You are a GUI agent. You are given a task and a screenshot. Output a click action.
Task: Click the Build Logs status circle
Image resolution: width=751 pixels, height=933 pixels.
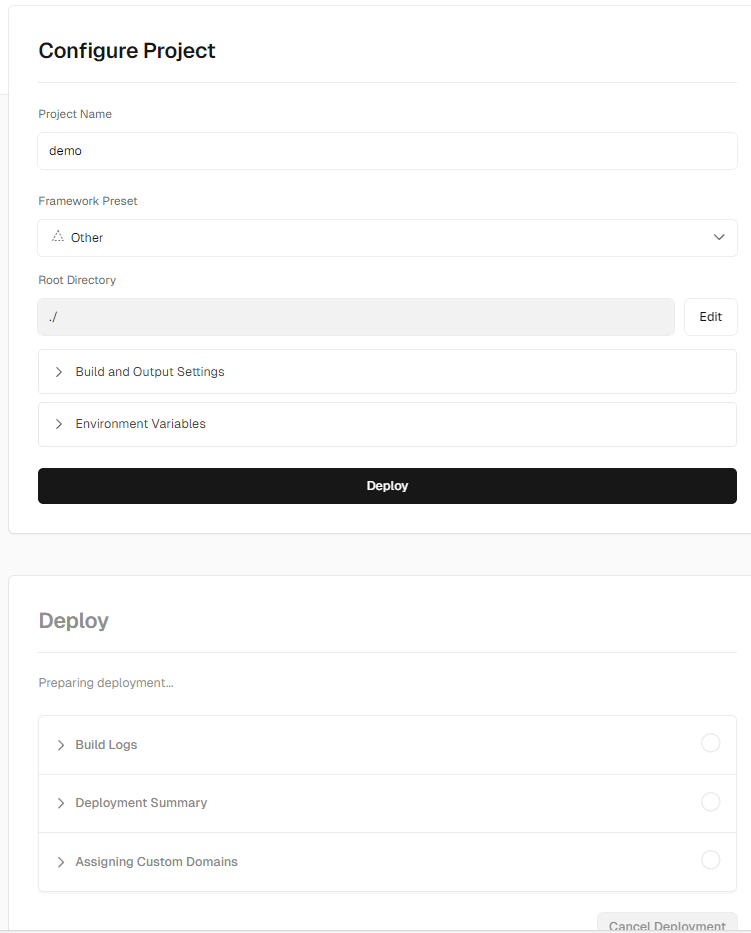point(710,743)
